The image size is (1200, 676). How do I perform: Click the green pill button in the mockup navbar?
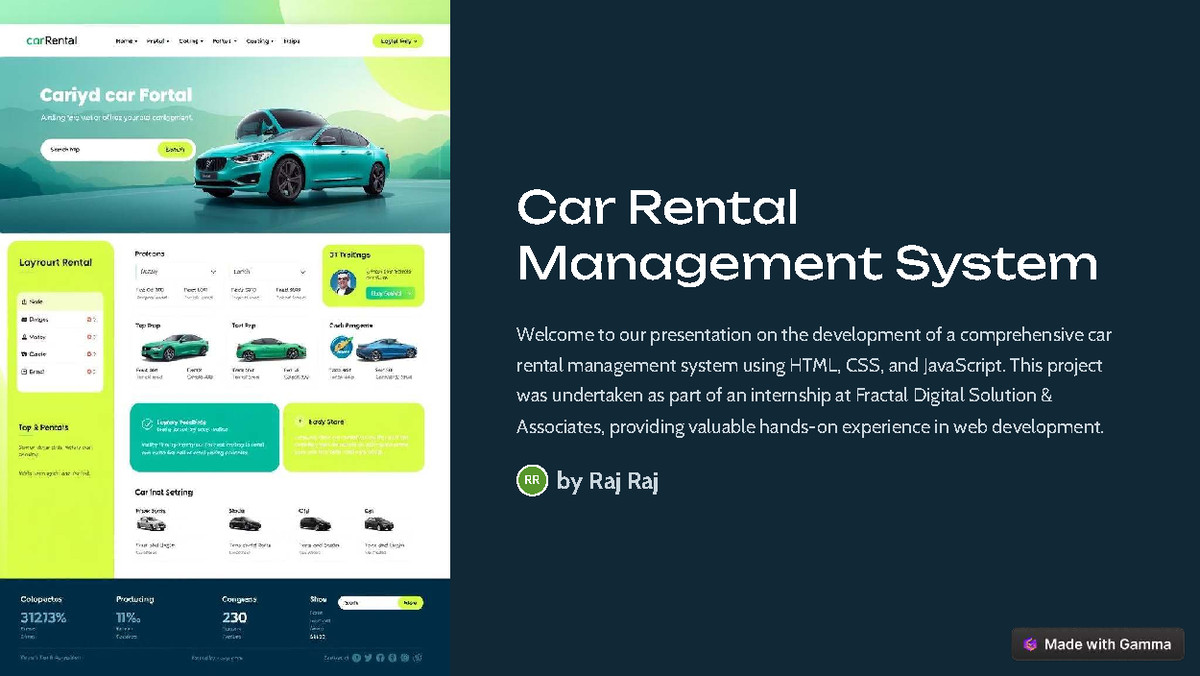coord(398,41)
